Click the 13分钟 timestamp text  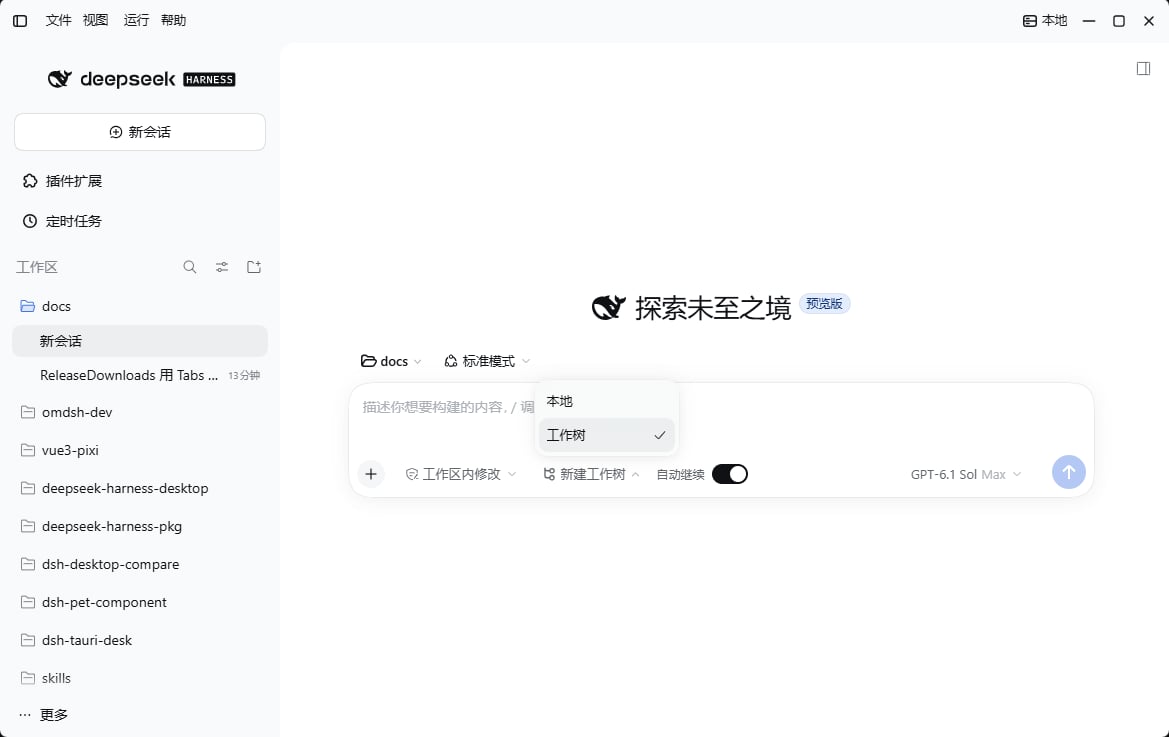click(x=244, y=376)
